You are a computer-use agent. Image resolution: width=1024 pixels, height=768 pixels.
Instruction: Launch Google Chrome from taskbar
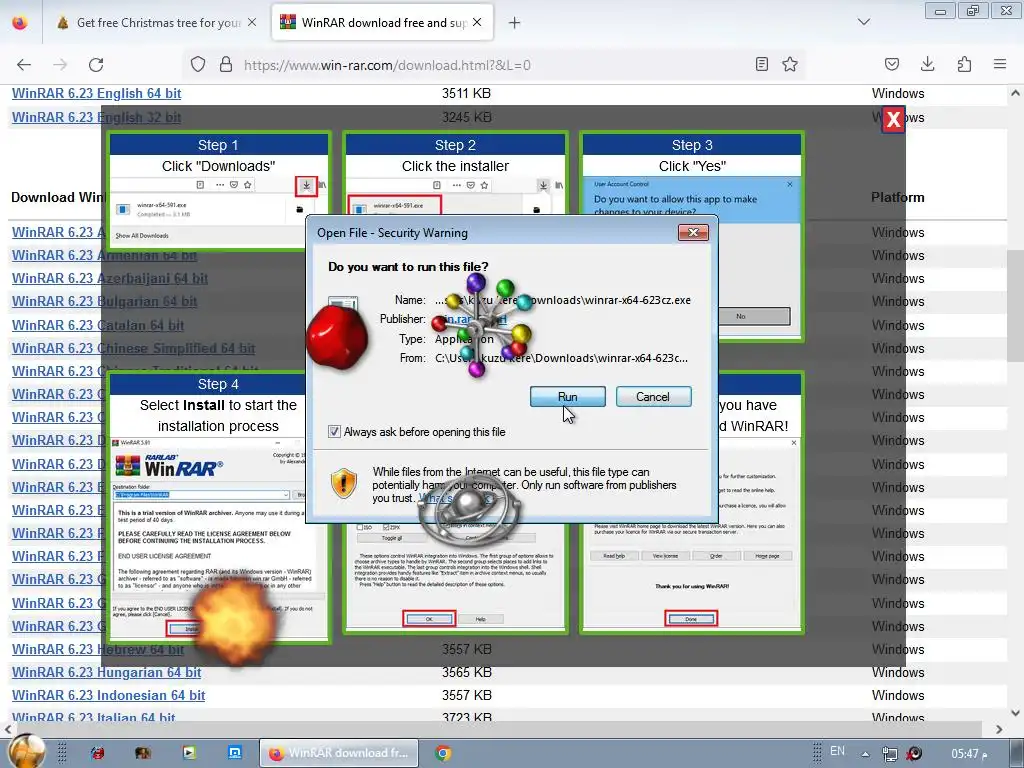tap(443, 753)
